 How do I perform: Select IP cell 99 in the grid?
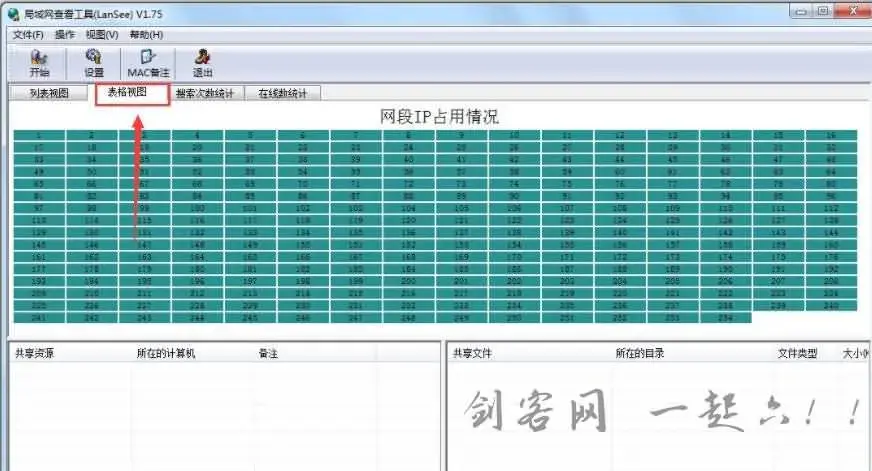(x=145, y=208)
